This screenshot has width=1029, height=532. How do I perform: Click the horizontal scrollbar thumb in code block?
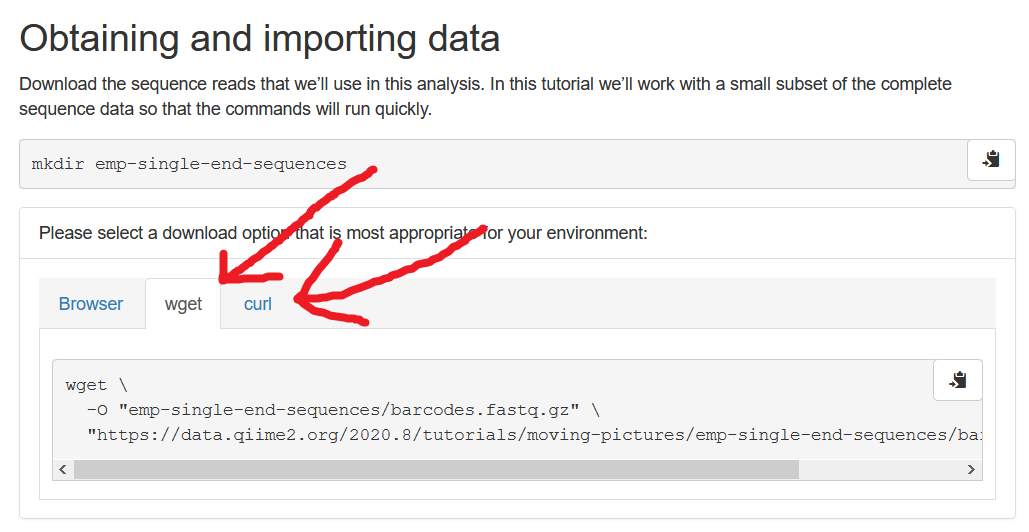pos(436,469)
